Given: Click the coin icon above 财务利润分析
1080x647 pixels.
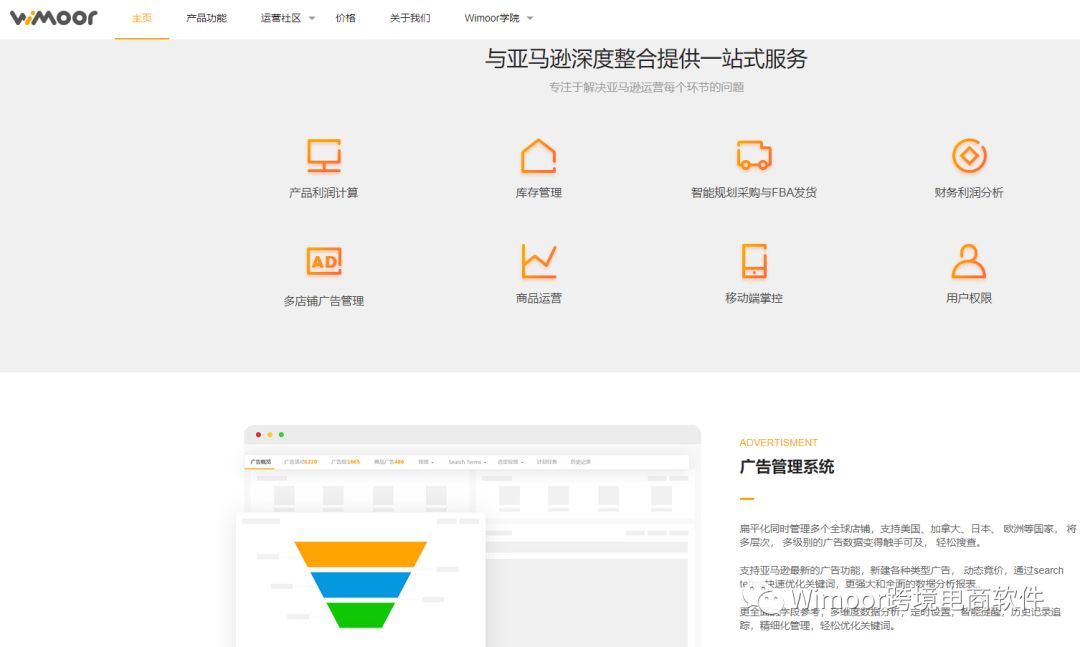Looking at the screenshot, I should pos(969,156).
